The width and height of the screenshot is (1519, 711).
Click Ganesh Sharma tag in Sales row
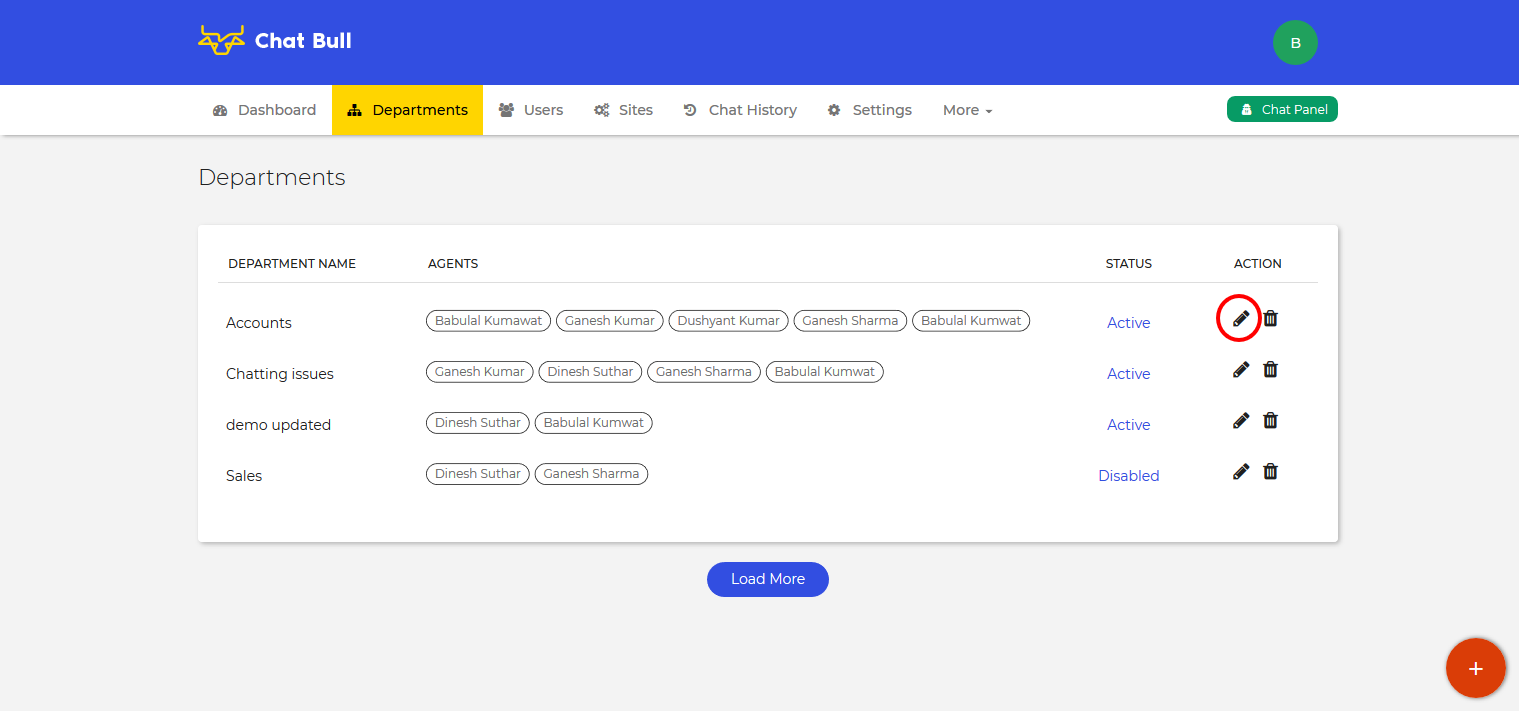pos(592,474)
